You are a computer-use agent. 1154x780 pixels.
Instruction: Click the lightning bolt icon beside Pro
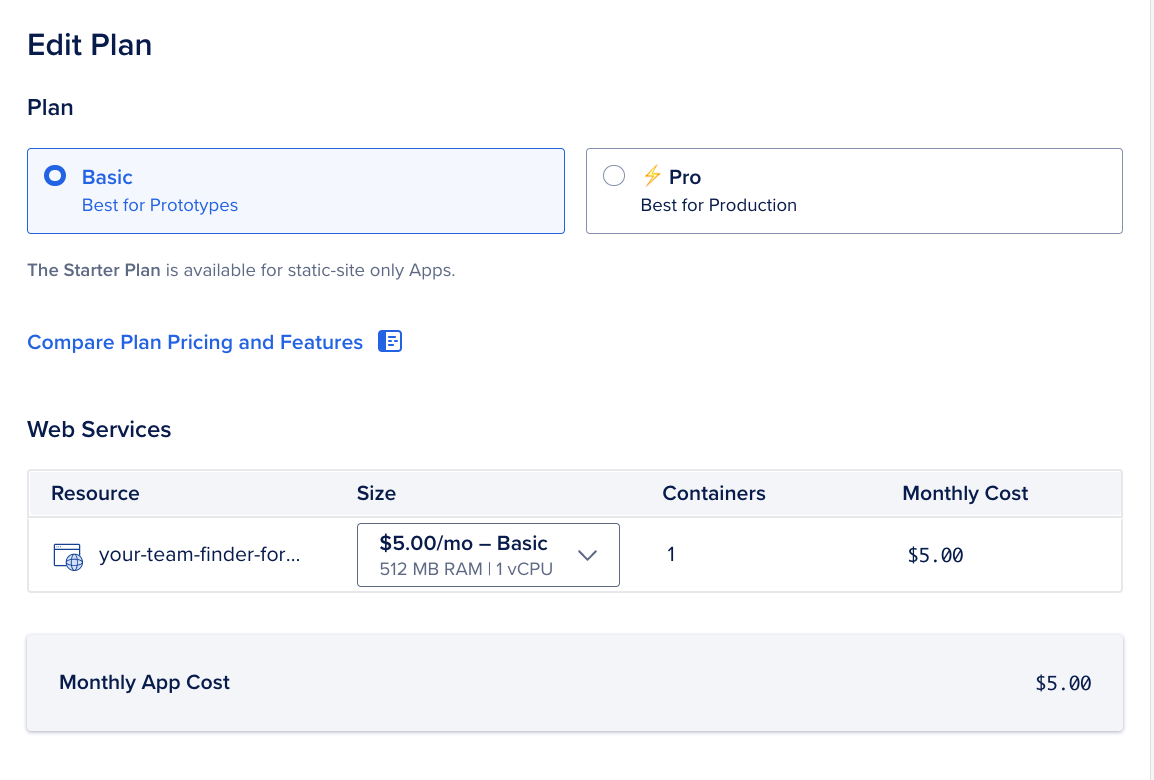coord(652,177)
